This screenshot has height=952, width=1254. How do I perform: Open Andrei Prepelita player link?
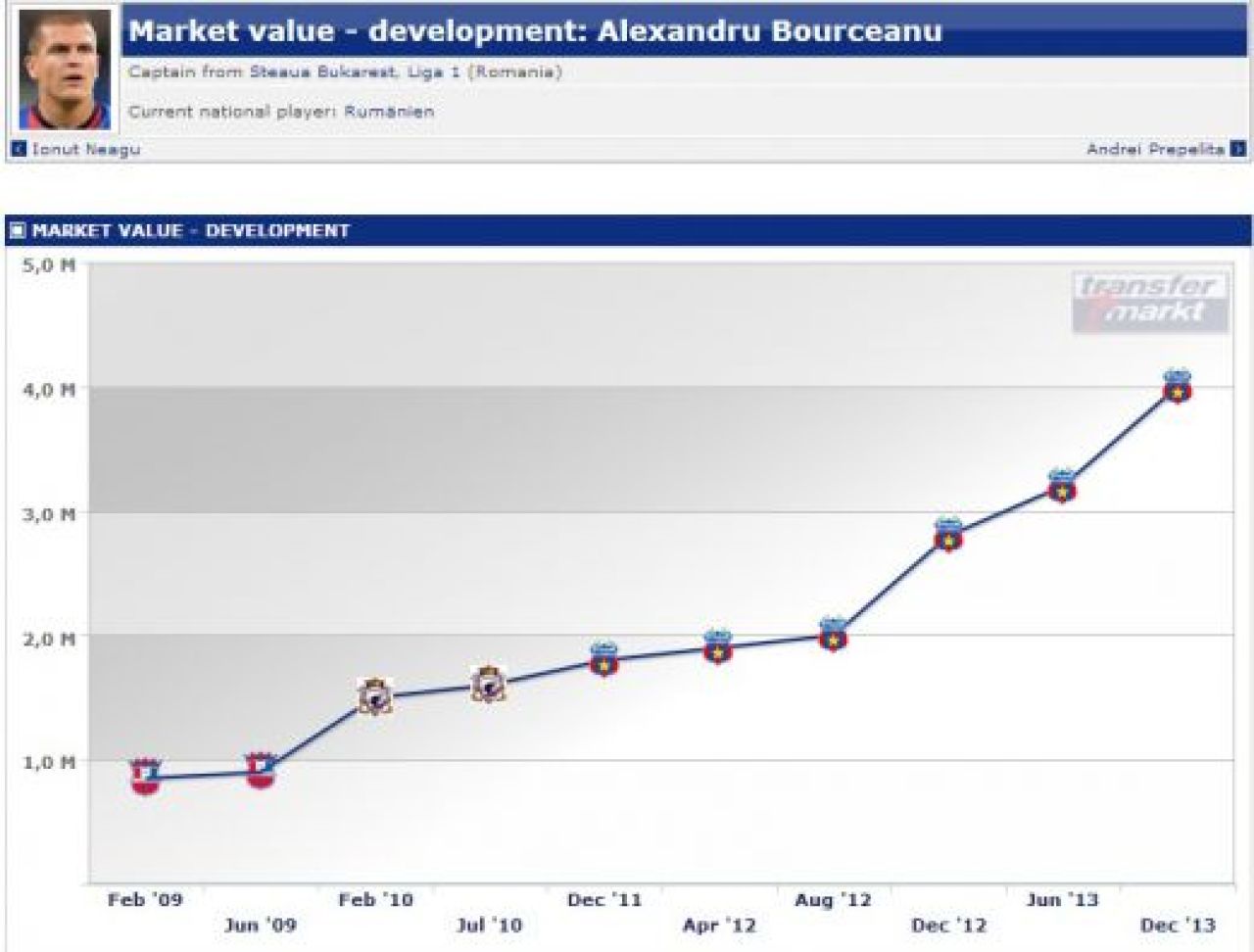point(1156,150)
